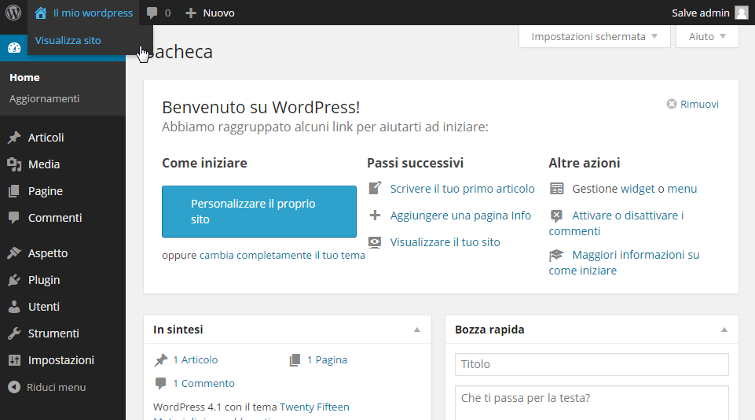The height and width of the screenshot is (420, 755).
Task: Click the page icon beside 1 Pagina
Action: 295,360
